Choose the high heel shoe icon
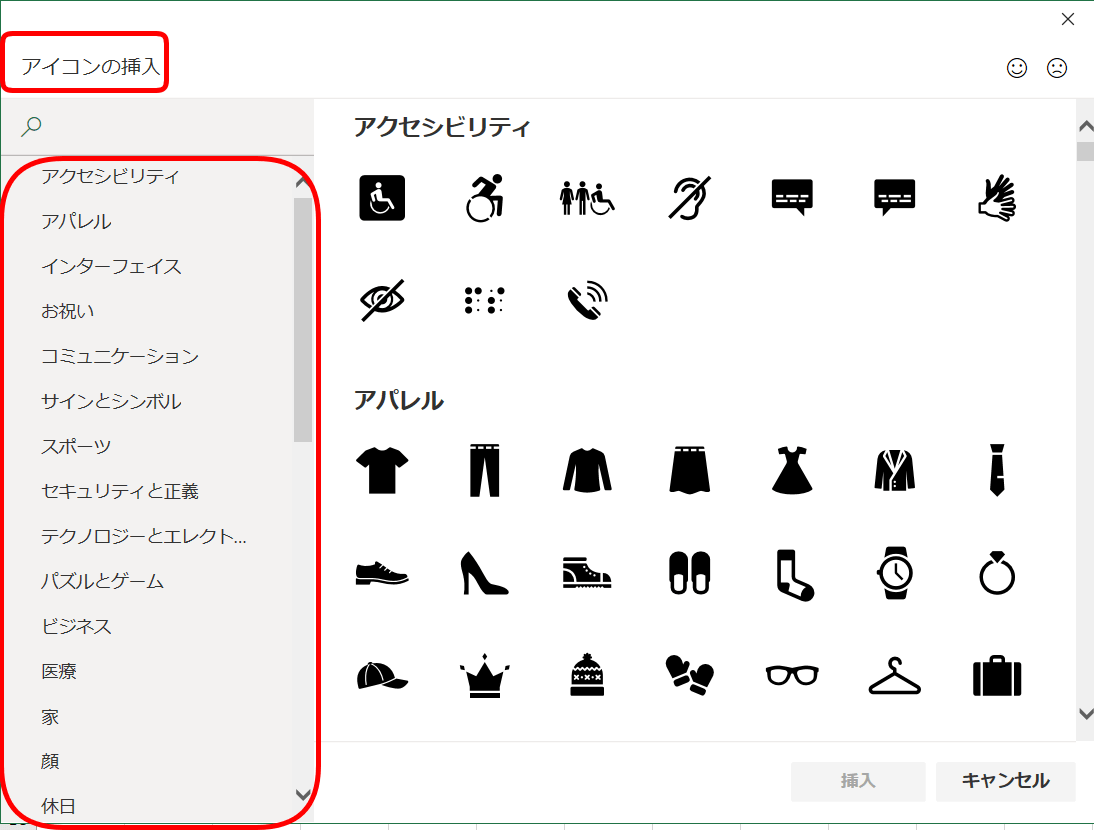Screen dimensions: 1094x830 (x=485, y=573)
